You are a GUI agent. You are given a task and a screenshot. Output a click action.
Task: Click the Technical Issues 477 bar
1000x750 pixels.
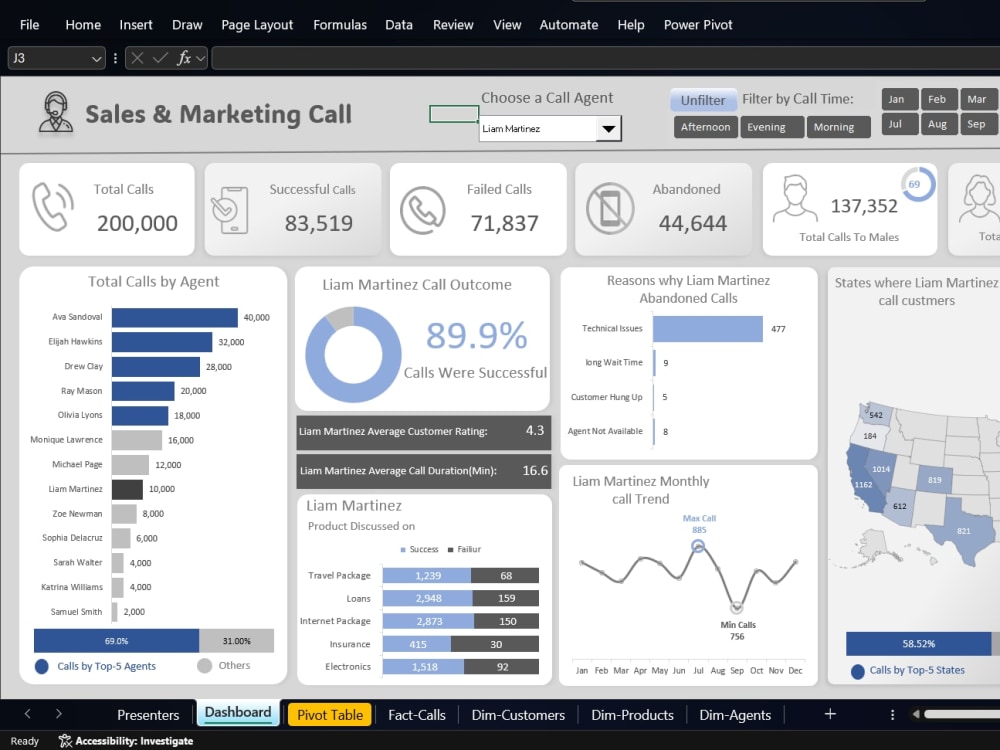tap(708, 329)
